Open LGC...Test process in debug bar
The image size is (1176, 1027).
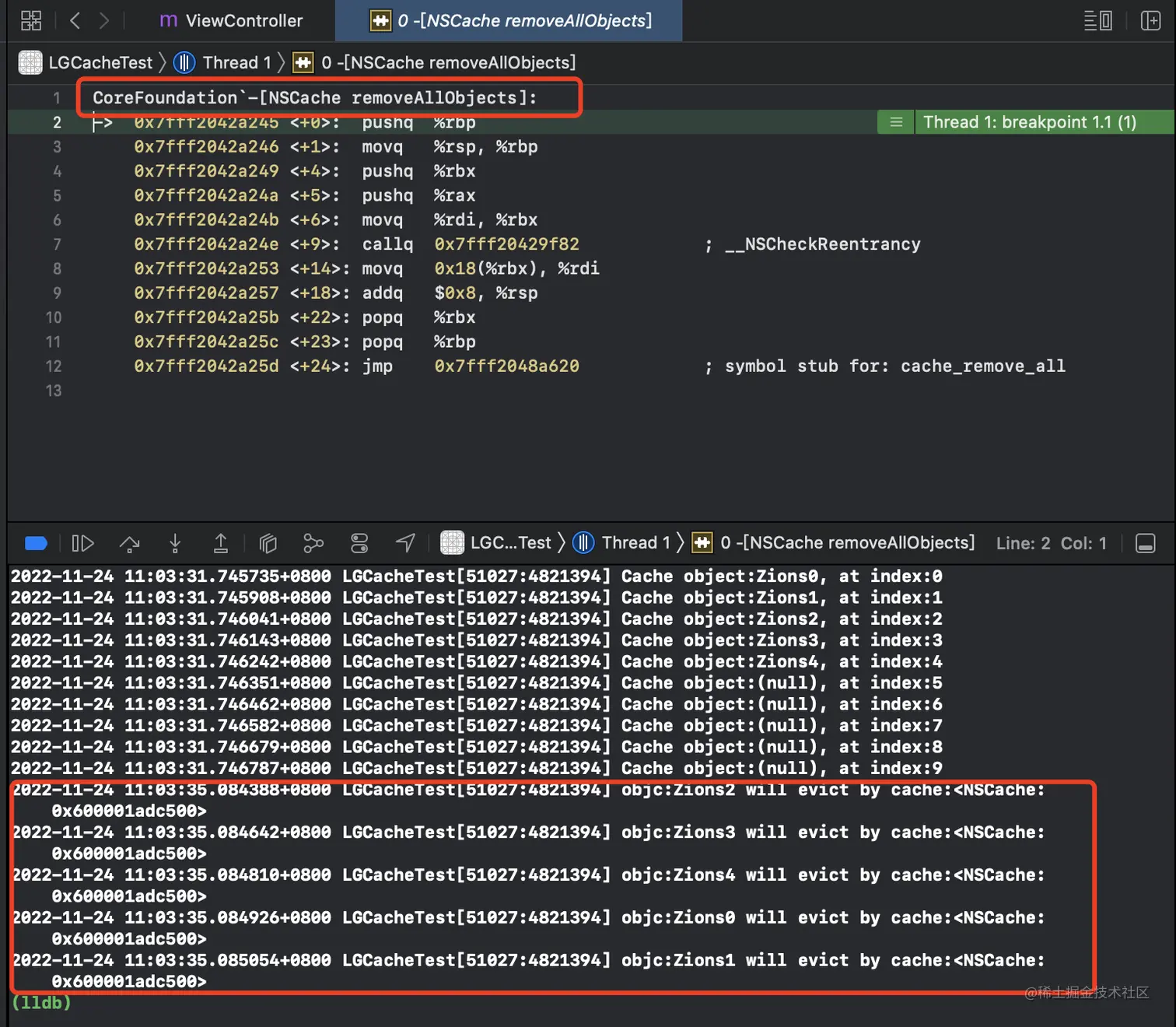pos(511,542)
